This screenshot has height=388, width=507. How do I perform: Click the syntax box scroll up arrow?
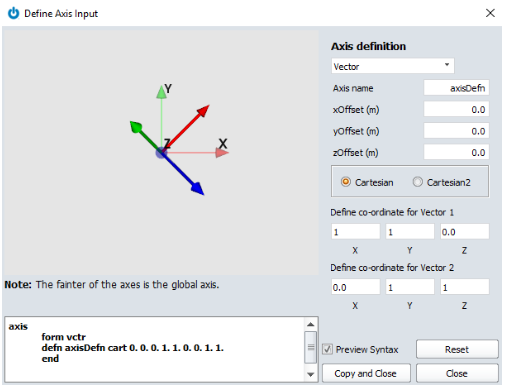(x=311, y=324)
